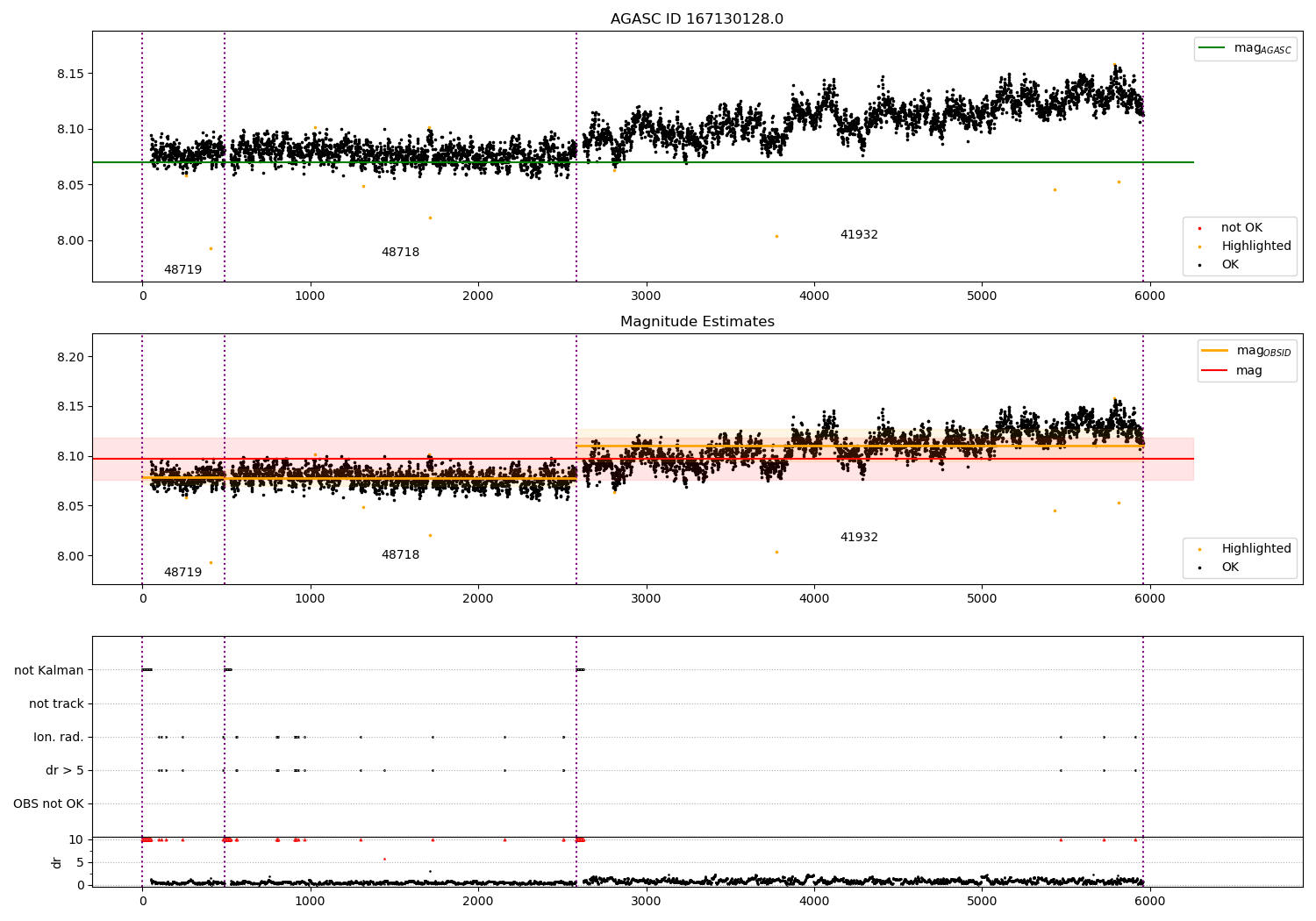Click the 8.15 tick on top plot
This screenshot has height=921, width=1316.
[71, 74]
